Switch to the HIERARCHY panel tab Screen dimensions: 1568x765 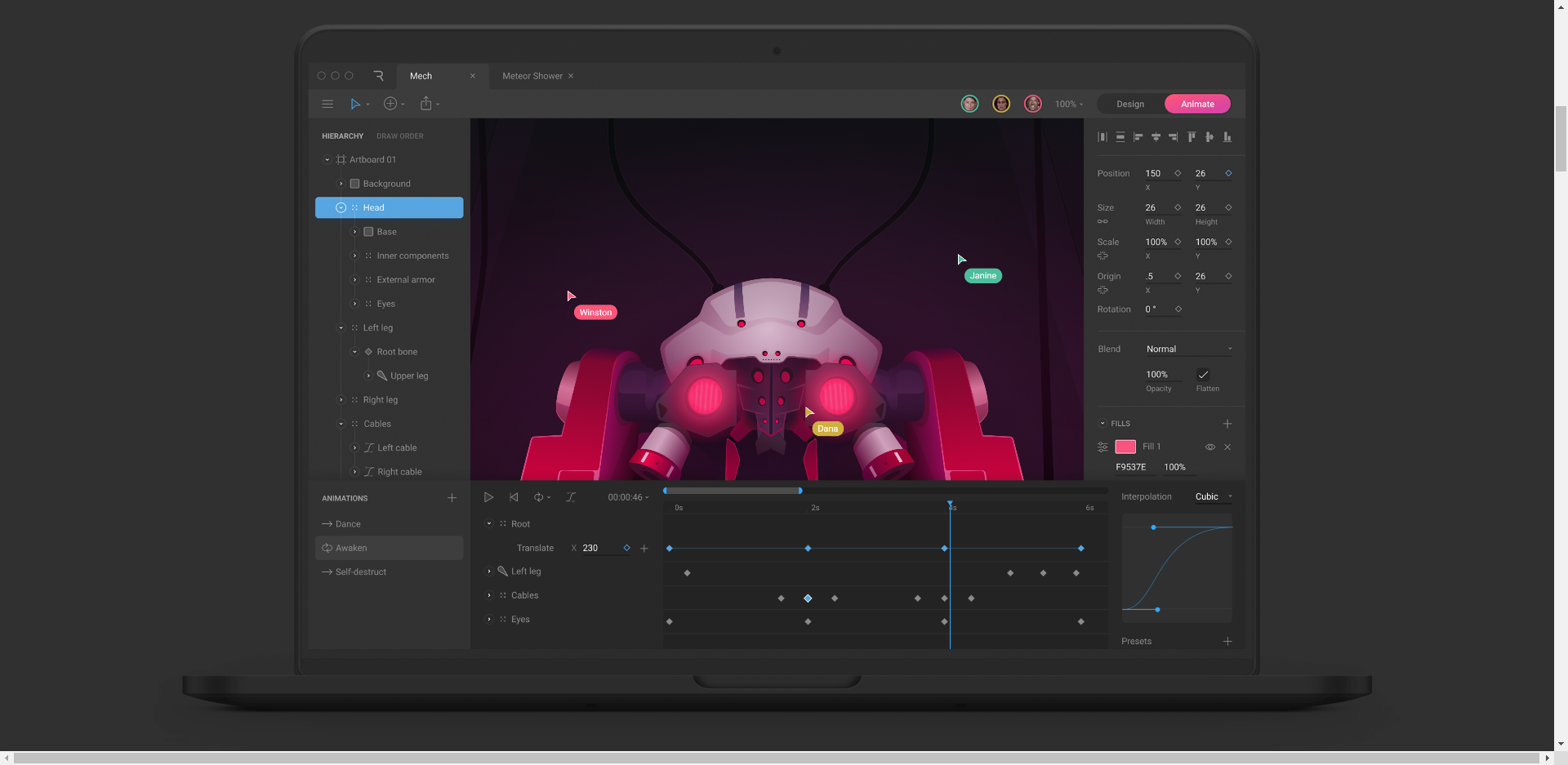tap(342, 136)
